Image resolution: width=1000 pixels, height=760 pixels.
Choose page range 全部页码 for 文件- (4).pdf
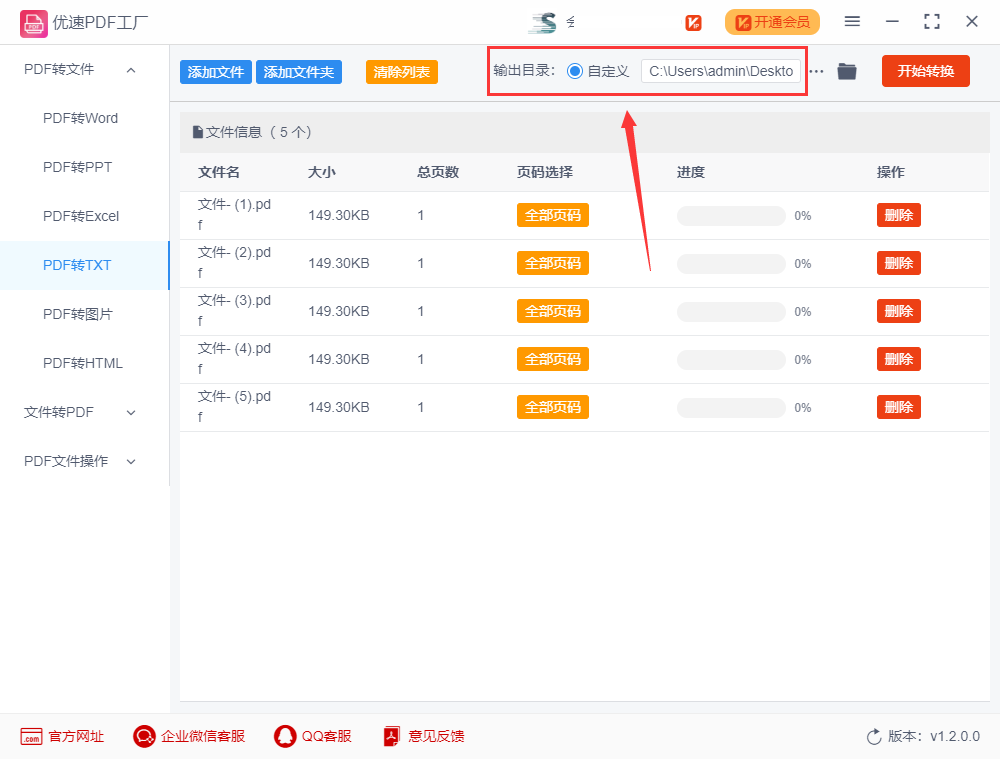pyautogui.click(x=553, y=359)
